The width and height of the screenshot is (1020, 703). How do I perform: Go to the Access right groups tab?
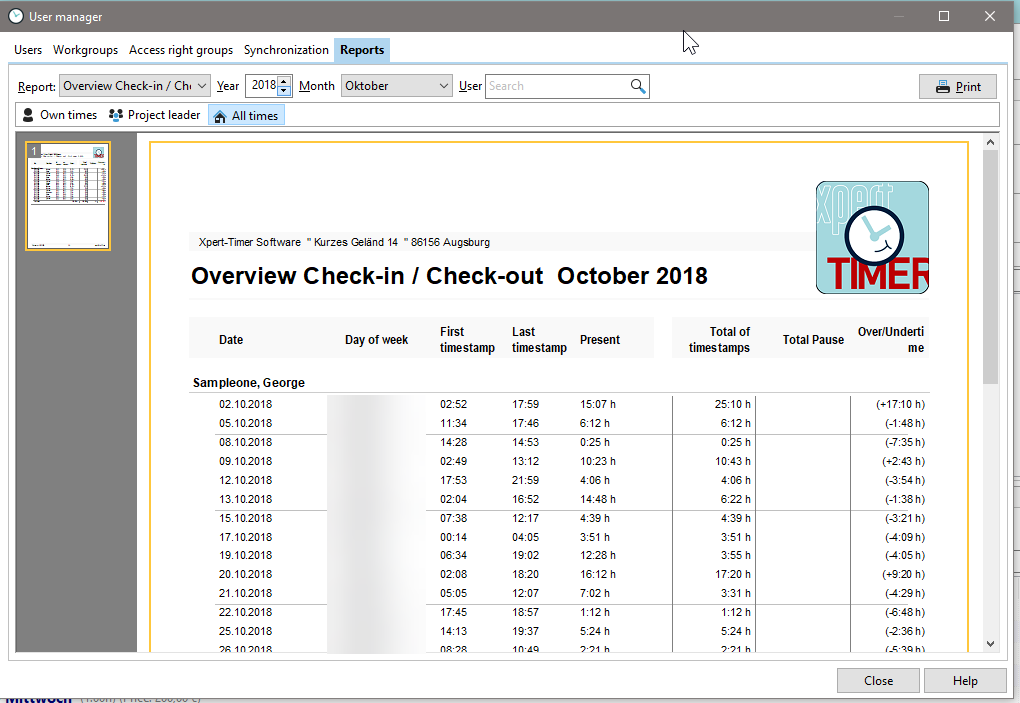pyautogui.click(x=181, y=50)
